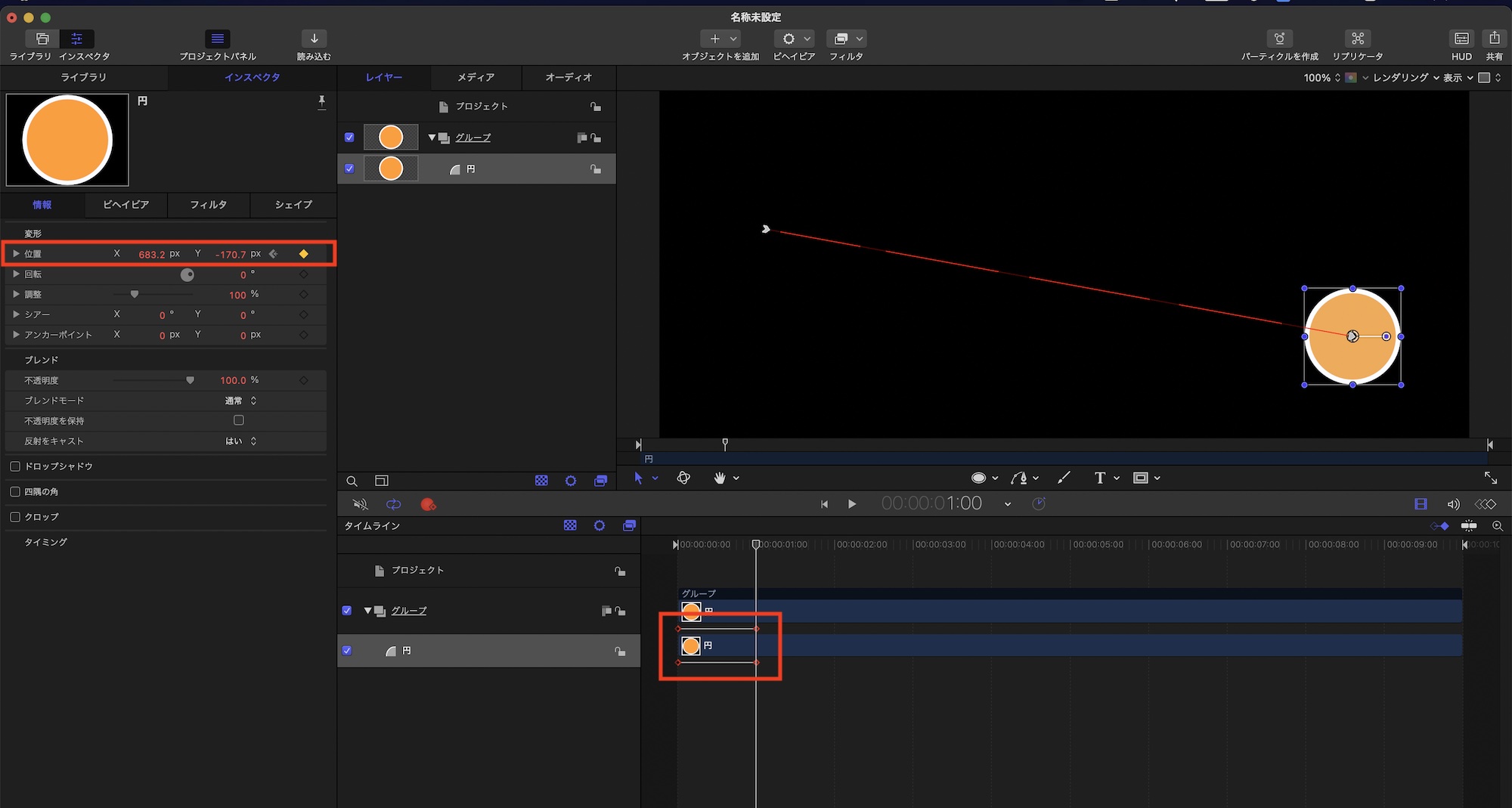Click the Make Particles icon

(x=1279, y=39)
